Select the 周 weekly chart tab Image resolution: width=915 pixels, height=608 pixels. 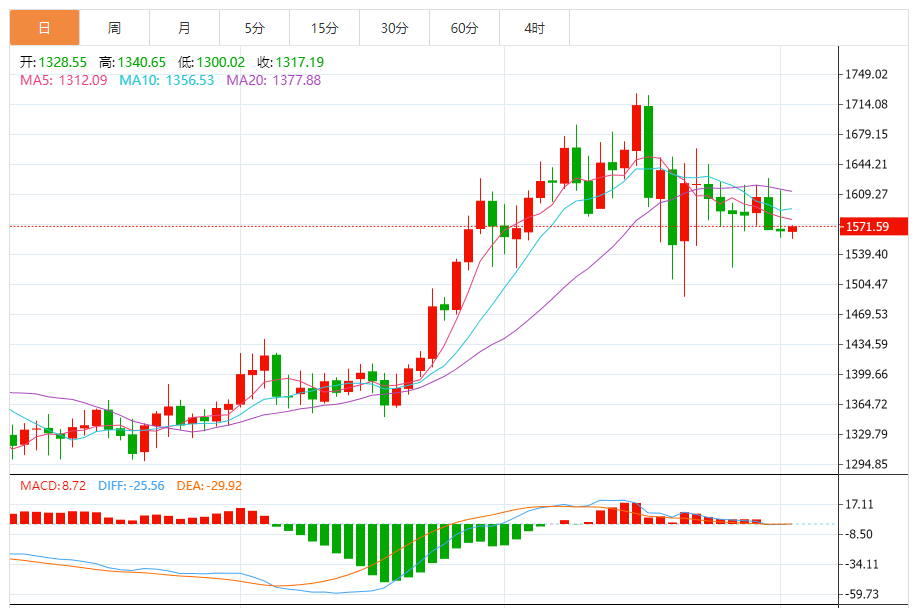(114, 28)
